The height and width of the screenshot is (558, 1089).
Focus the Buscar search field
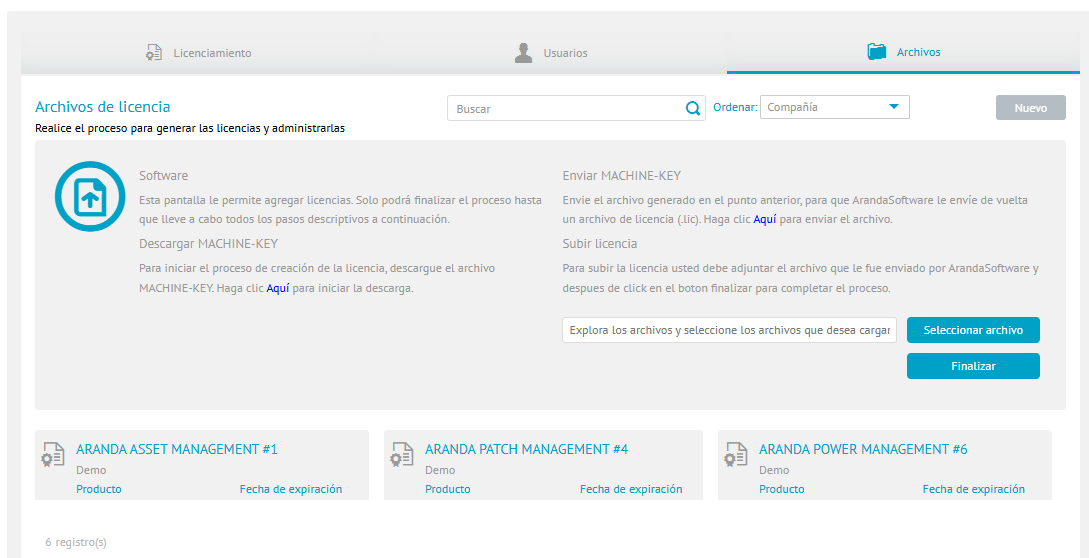(576, 108)
